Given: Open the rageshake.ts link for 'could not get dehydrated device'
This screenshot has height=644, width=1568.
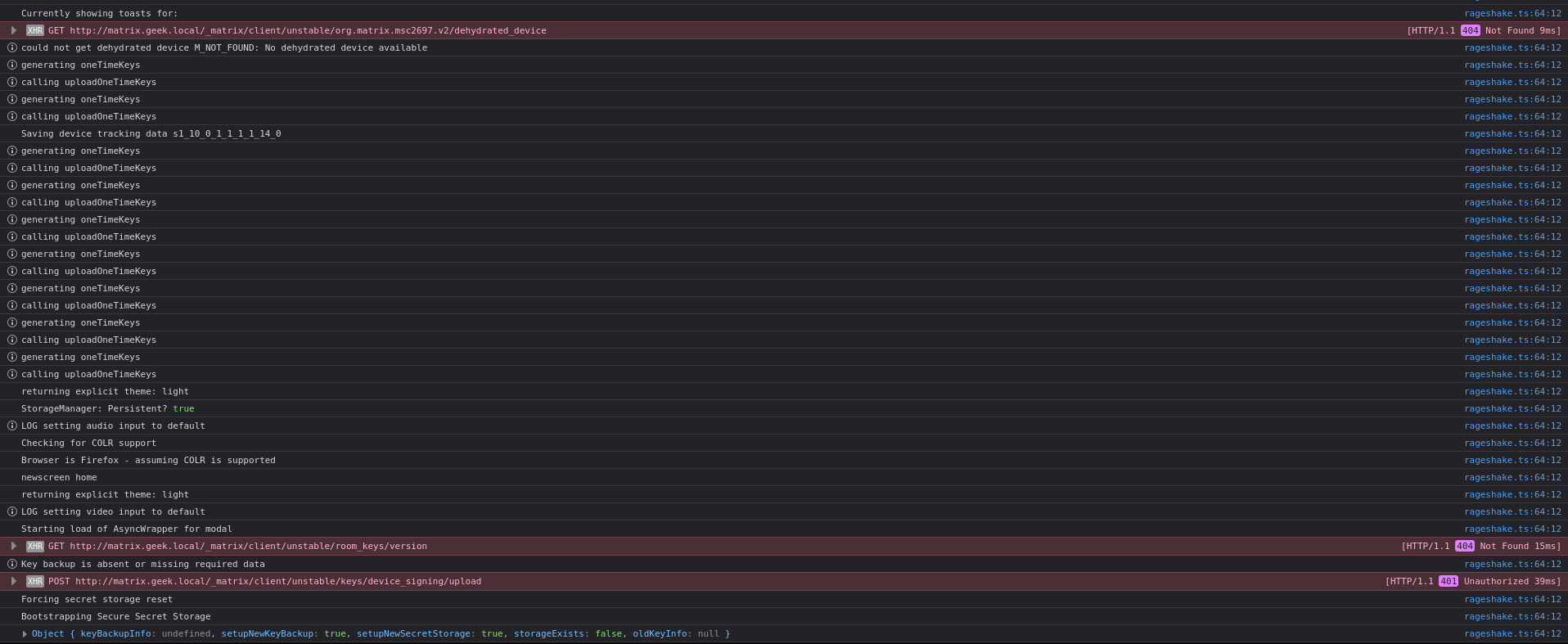Looking at the screenshot, I should pyautogui.click(x=1512, y=47).
